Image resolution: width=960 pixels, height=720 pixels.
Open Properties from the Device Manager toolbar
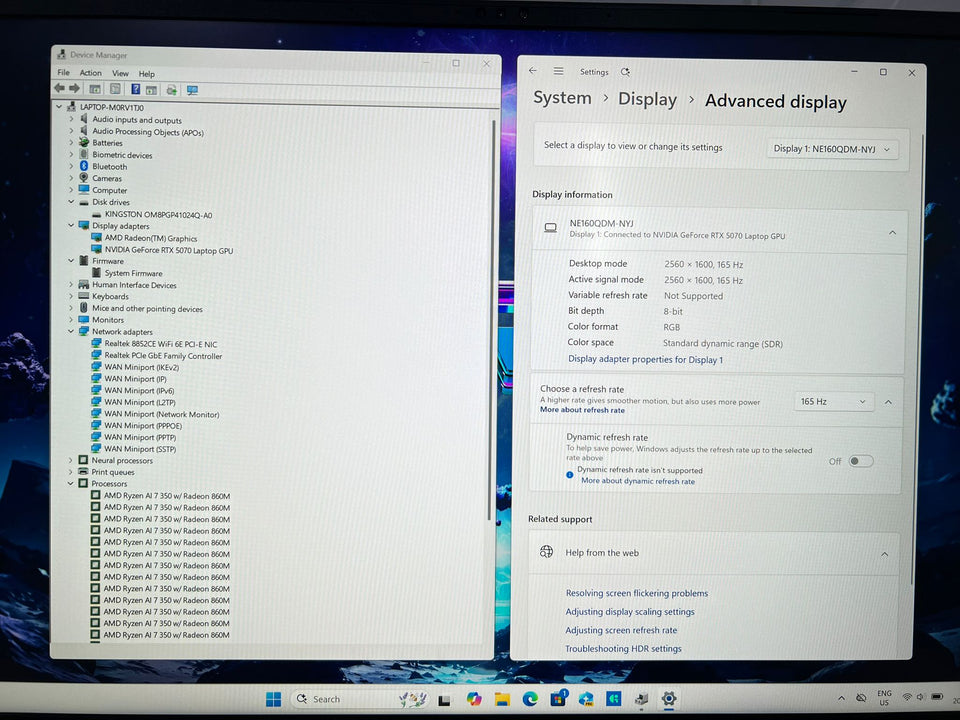pos(115,89)
